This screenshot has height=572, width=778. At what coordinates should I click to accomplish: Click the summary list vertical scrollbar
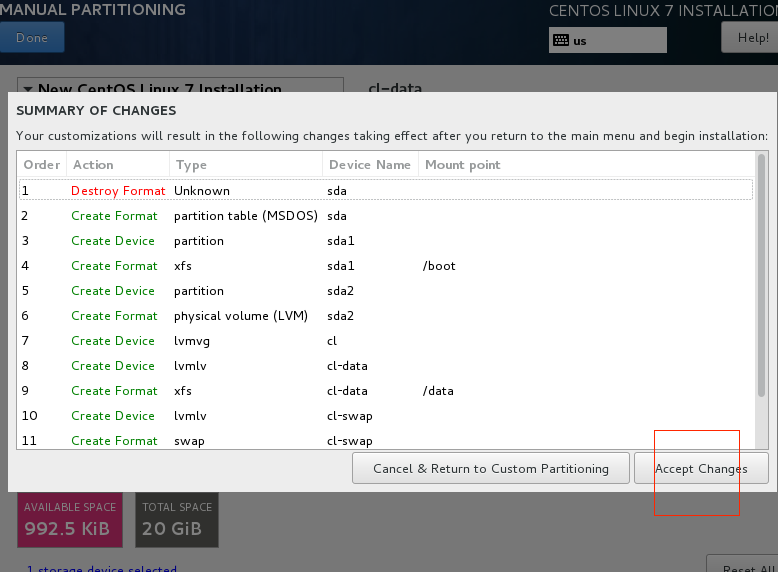point(762,276)
